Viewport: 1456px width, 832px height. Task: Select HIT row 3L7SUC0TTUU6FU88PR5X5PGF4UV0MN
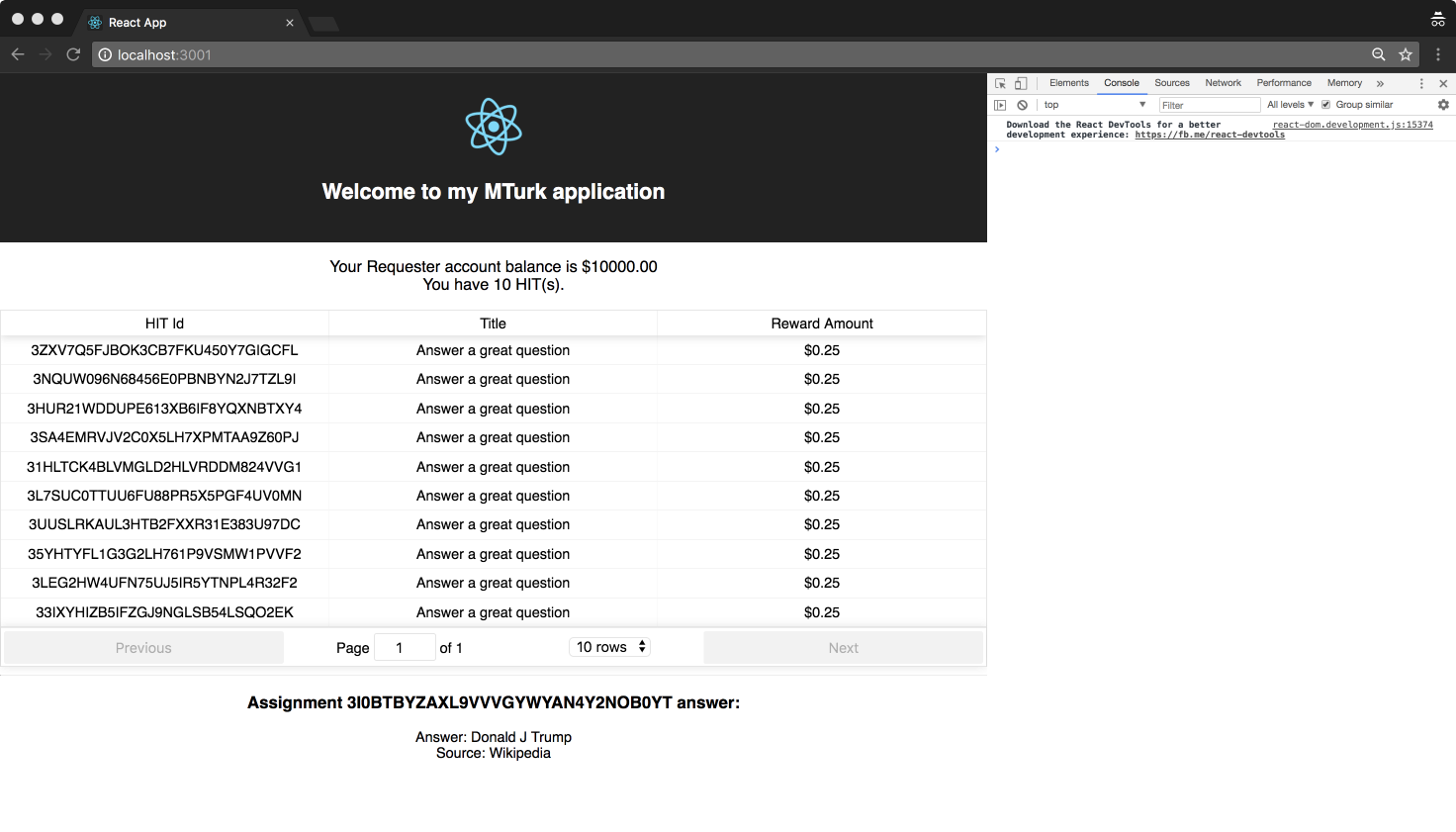point(493,496)
